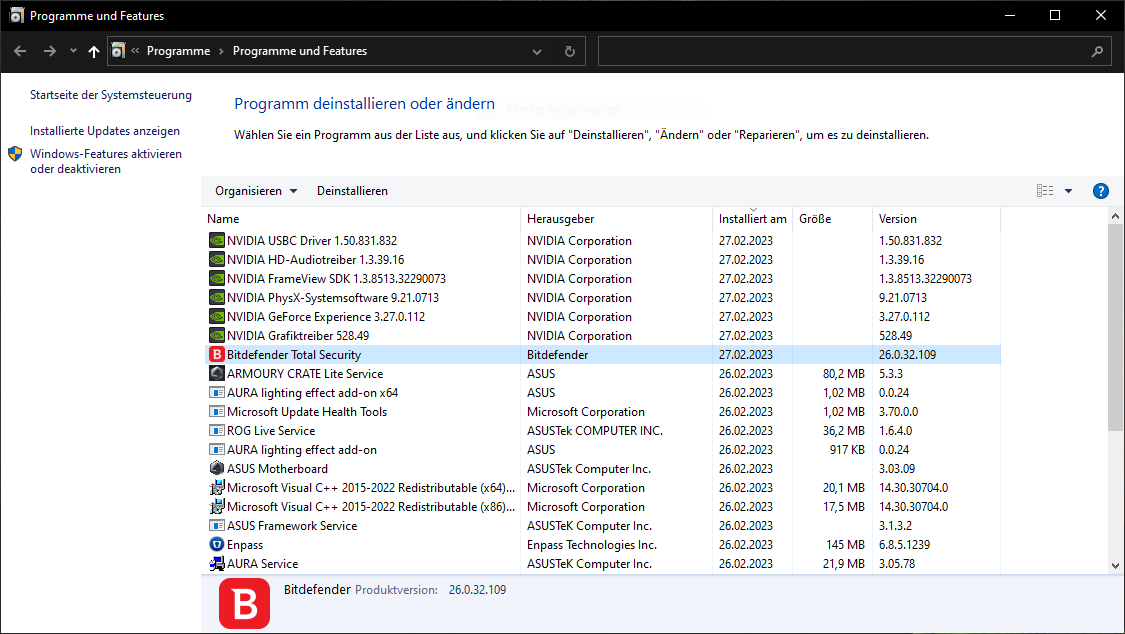This screenshot has height=634, width=1125.
Task: Click the ASUS Framework Service icon
Action: tap(217, 526)
